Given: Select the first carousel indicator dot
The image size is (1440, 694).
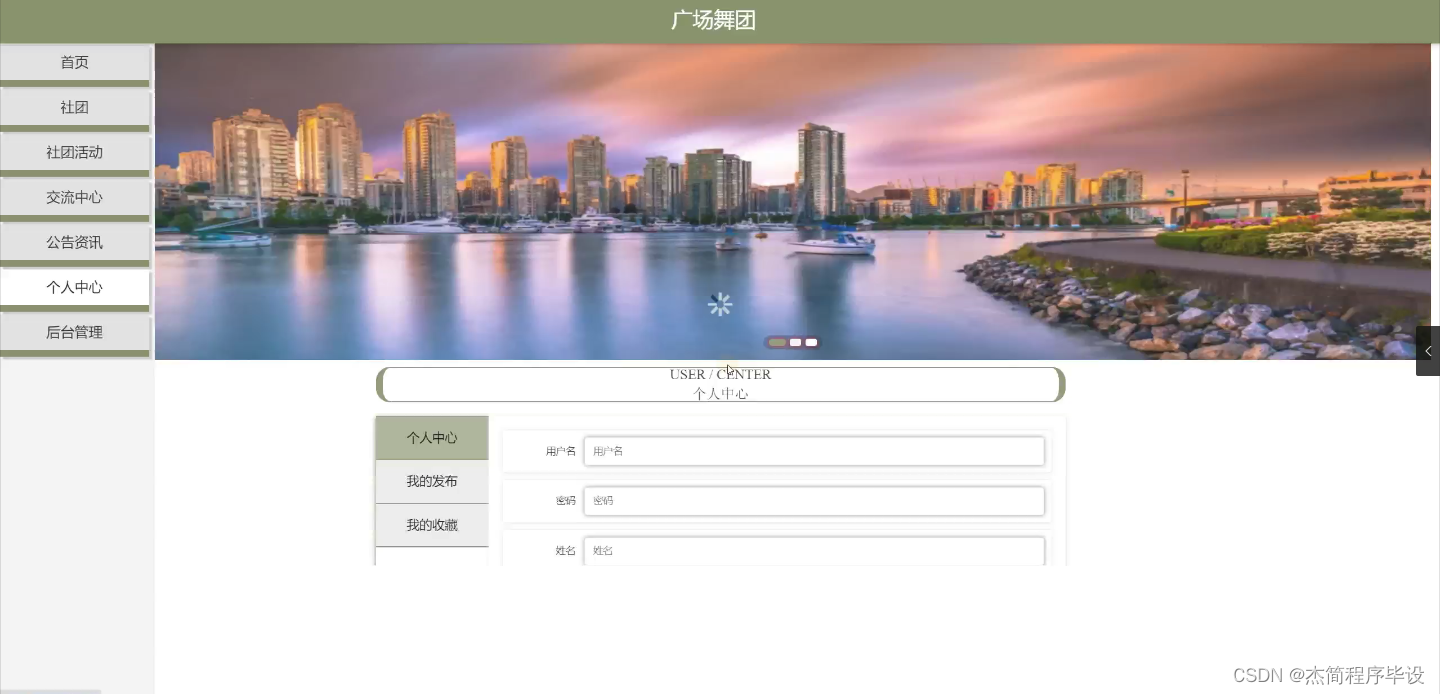Looking at the screenshot, I should coord(777,342).
